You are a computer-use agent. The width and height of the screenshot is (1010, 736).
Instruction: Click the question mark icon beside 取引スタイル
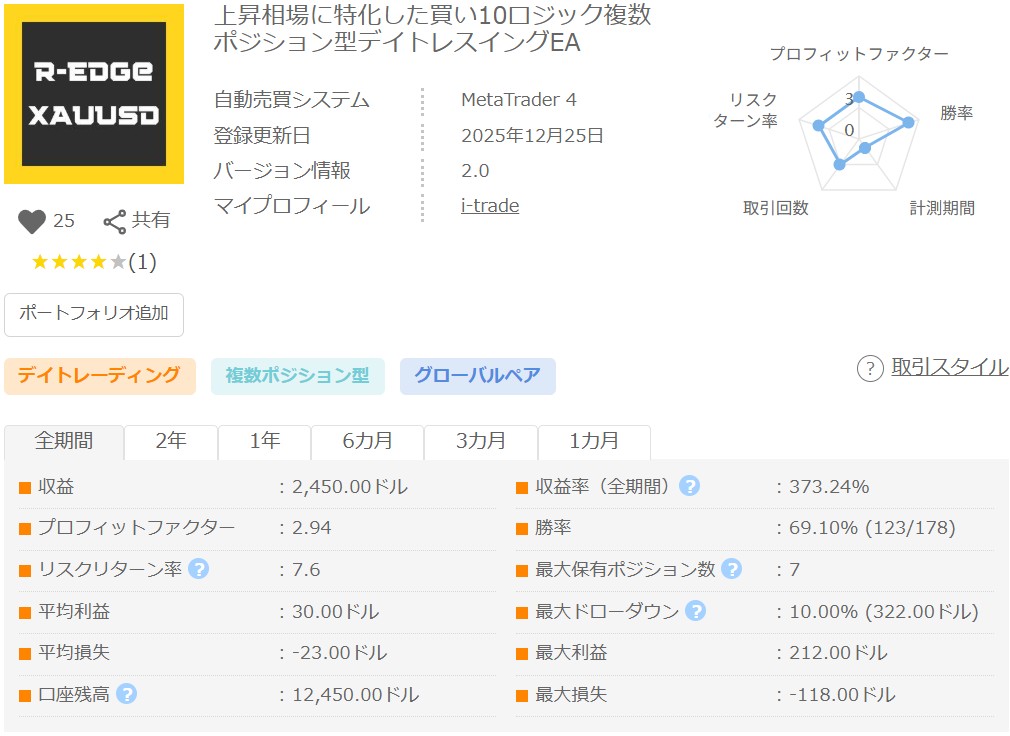tap(870, 368)
